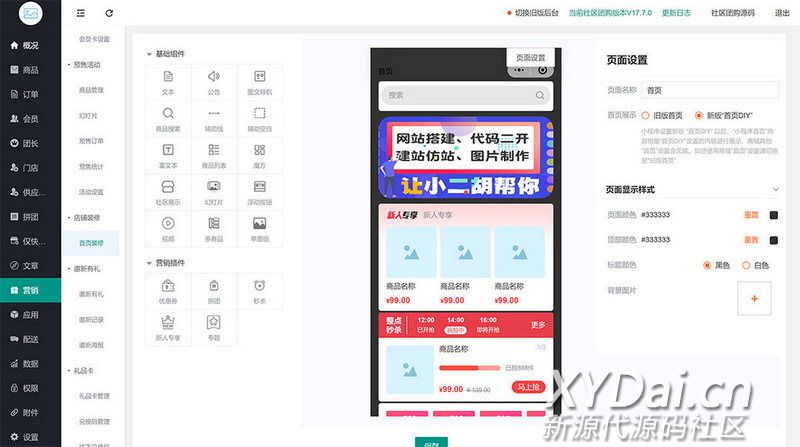Open 订单 in the main sidebar
This screenshot has height=447, width=800.
[x=31, y=94]
